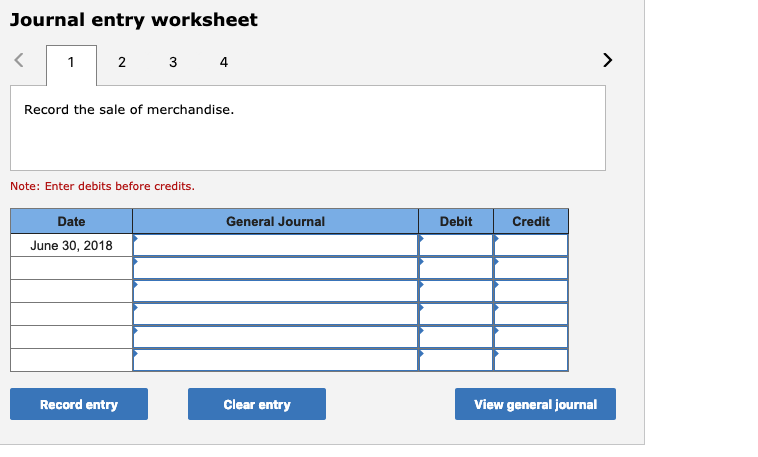Open General Journal account field in third row
Image resolution: width=758 pixels, height=457 pixels.
[276, 291]
